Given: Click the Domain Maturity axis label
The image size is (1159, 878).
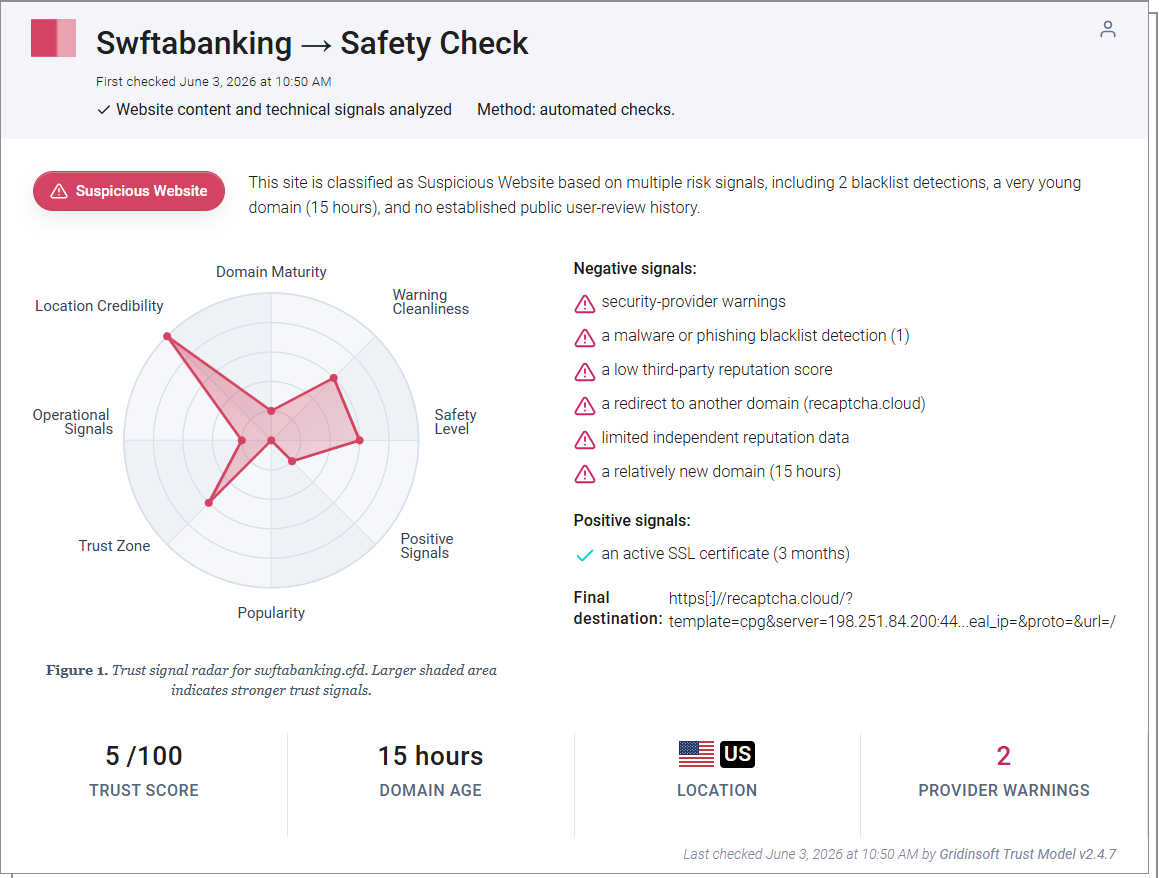Looking at the screenshot, I should pos(271,271).
